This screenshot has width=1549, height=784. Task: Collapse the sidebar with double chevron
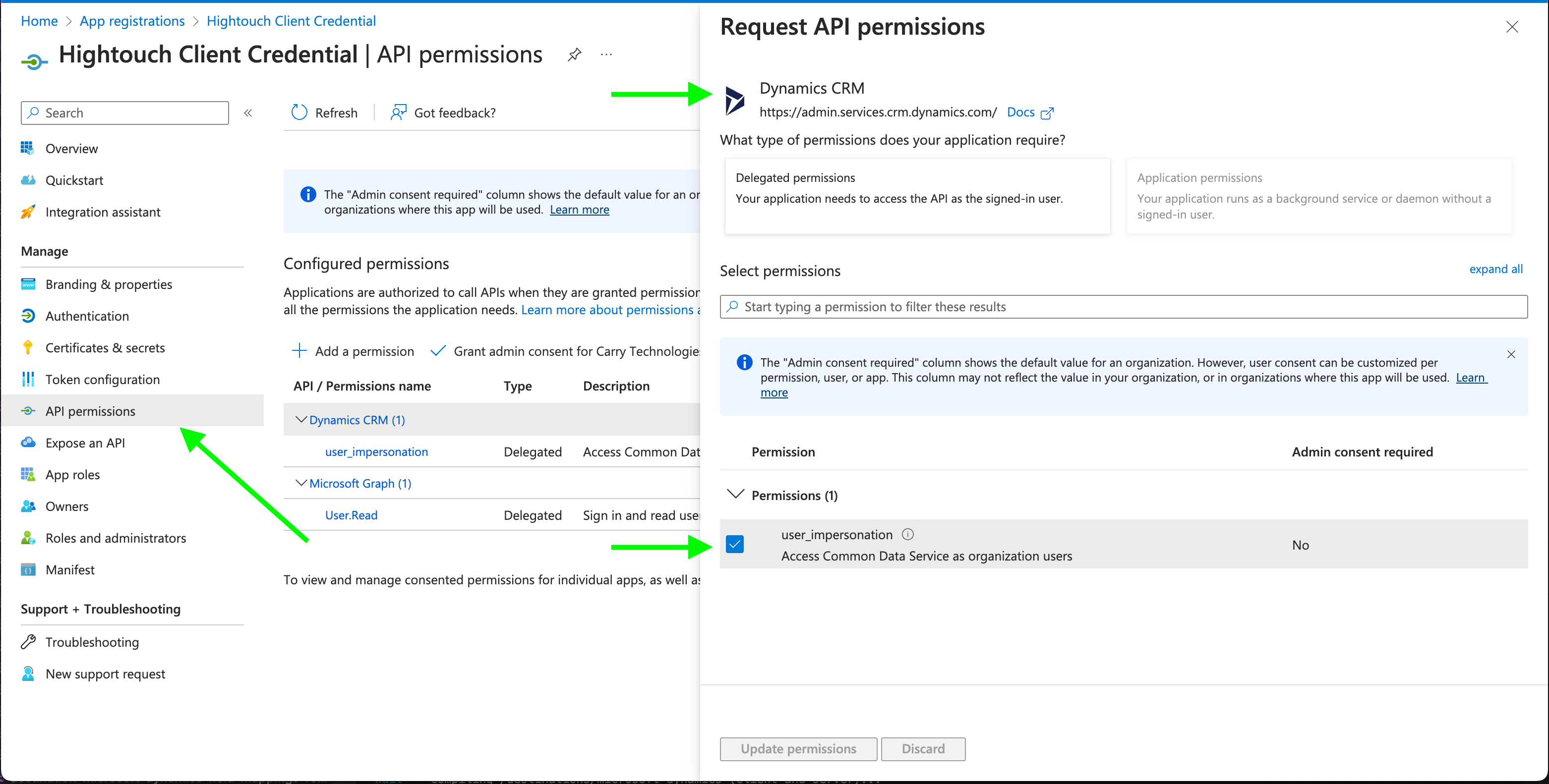248,113
